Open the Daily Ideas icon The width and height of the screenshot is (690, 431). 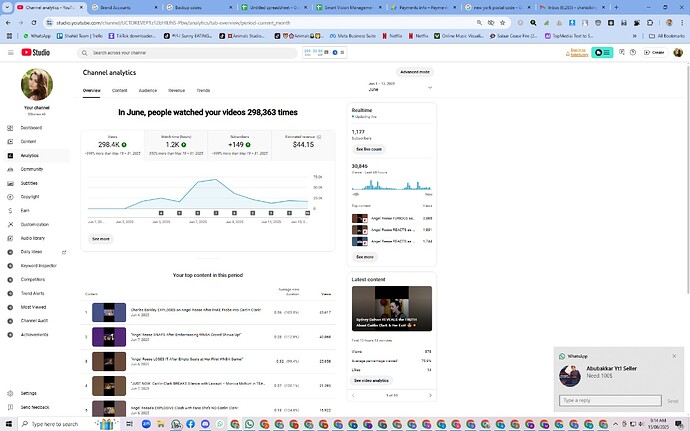(10, 252)
